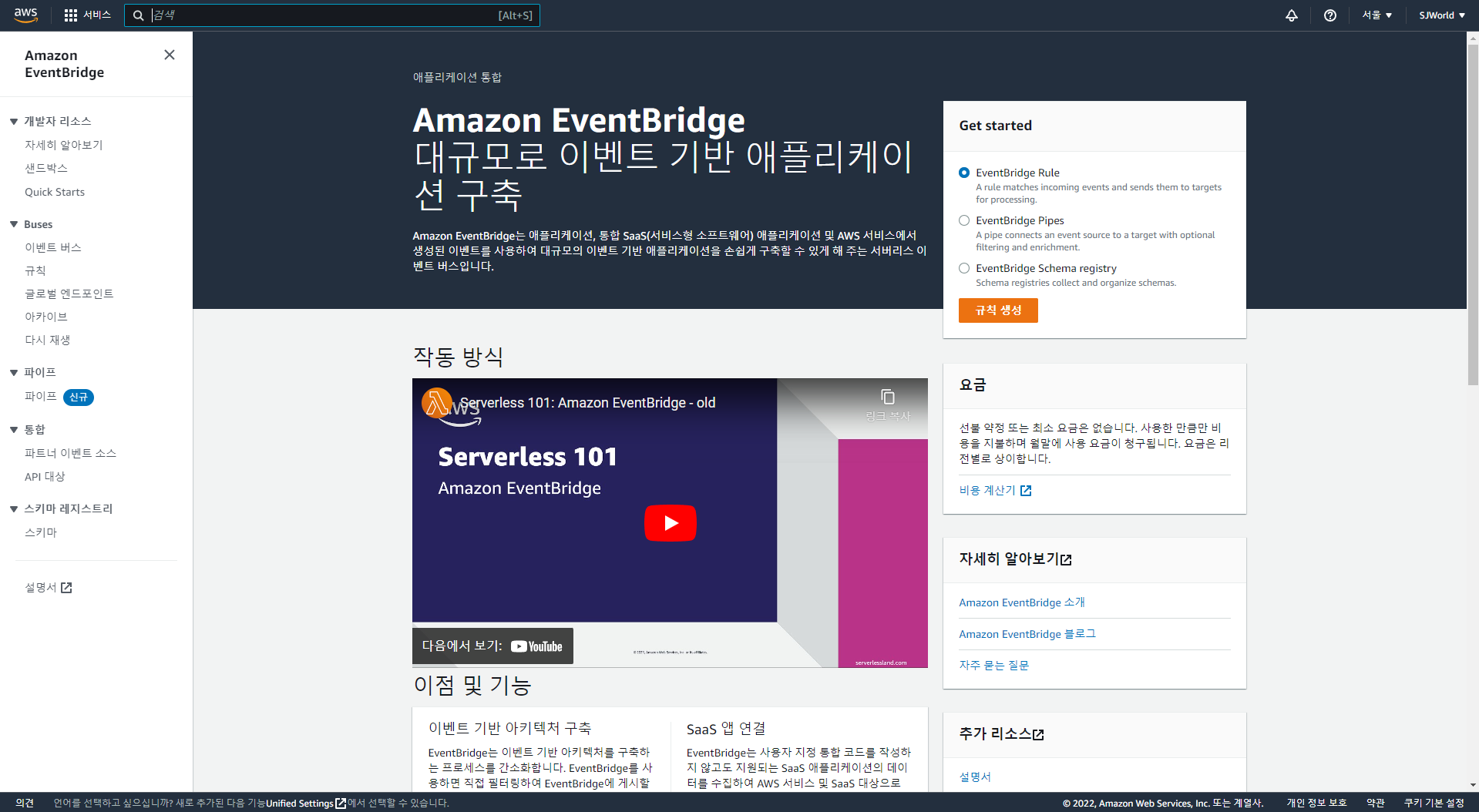Viewport: 1479px width, 812px height.
Task: Open API 대상 in the sidebar
Action: 45,477
